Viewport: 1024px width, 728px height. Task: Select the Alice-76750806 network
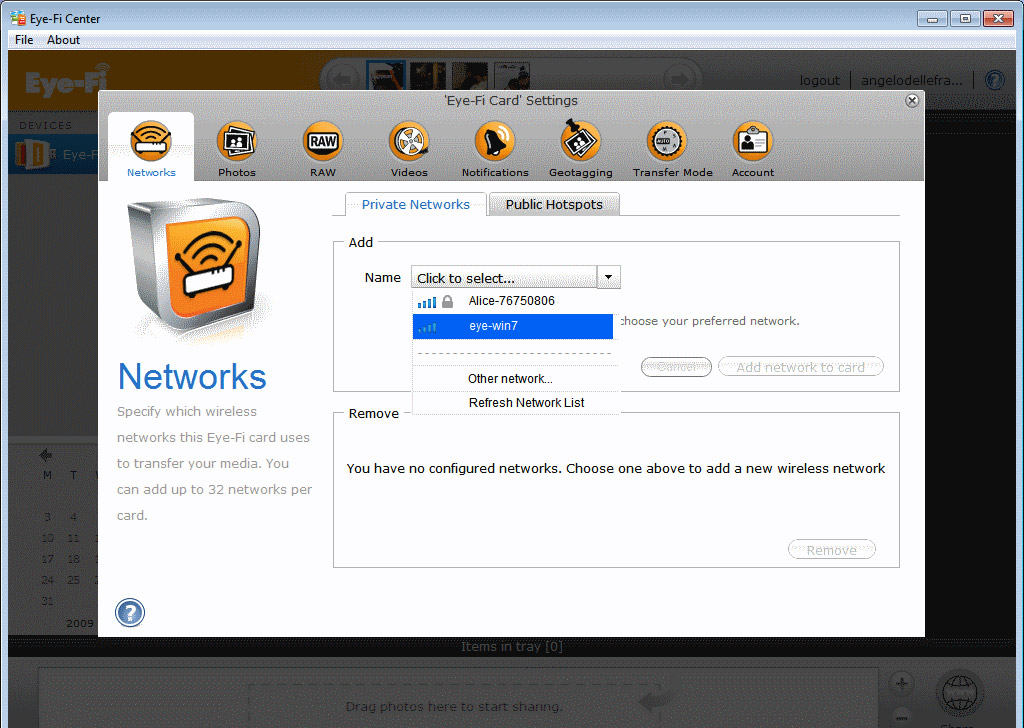coord(513,301)
